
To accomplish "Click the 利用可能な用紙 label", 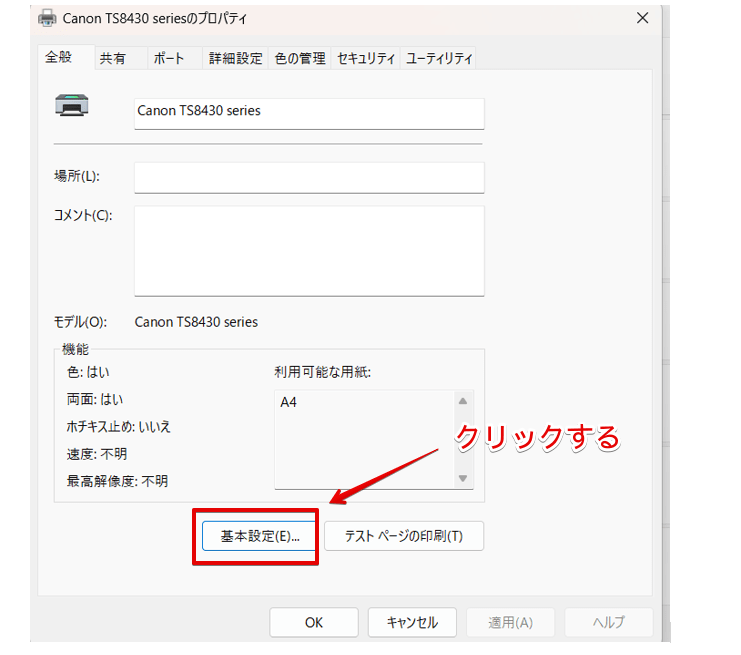I will (x=323, y=372).
